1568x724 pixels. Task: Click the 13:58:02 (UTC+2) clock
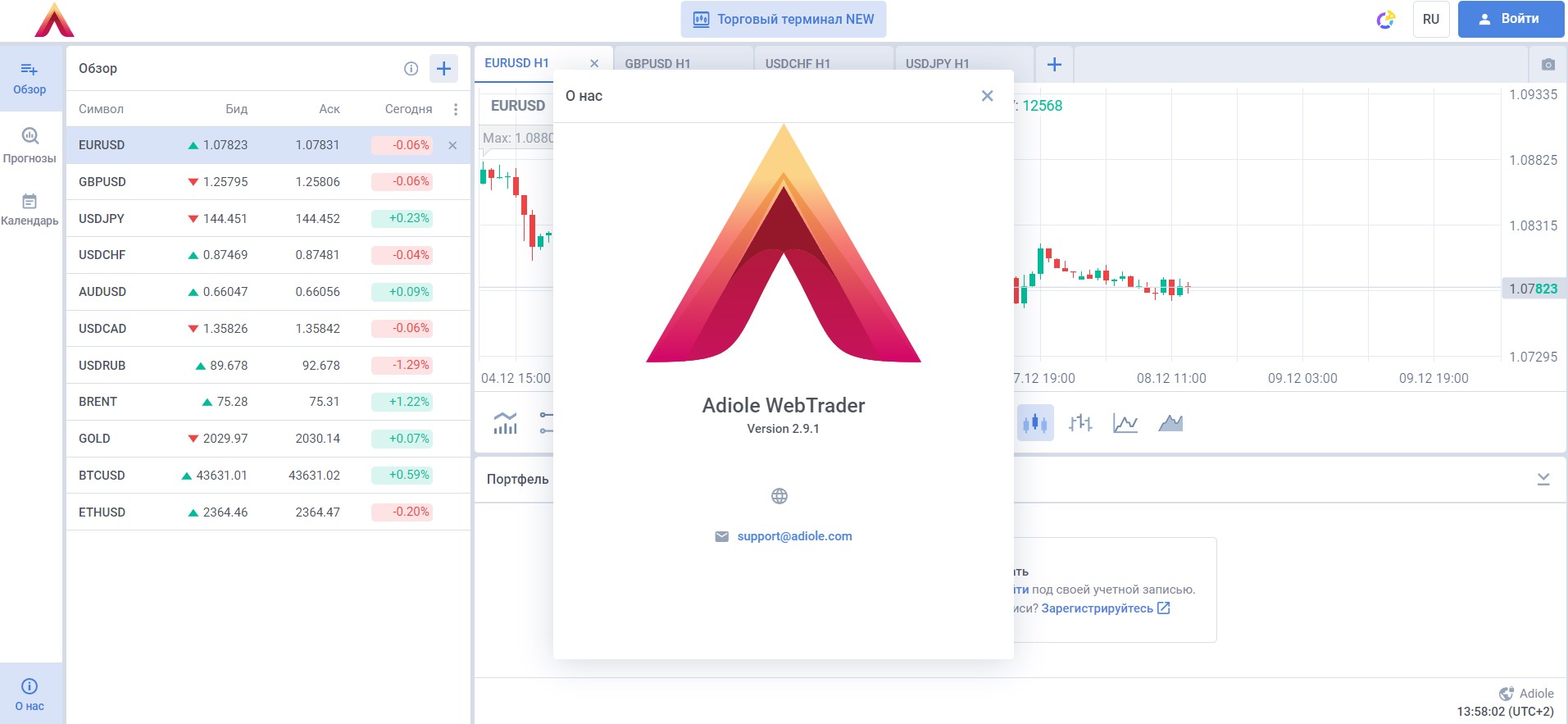pos(1505,712)
